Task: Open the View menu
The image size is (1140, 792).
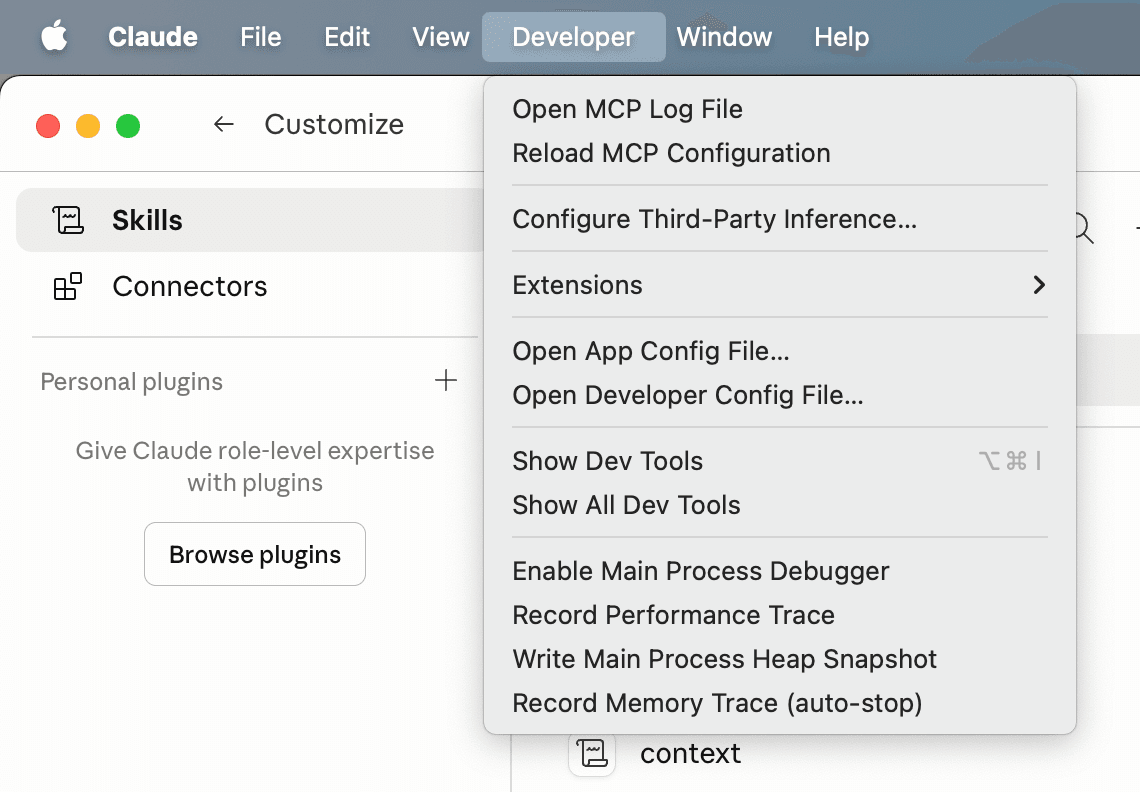Action: [441, 36]
